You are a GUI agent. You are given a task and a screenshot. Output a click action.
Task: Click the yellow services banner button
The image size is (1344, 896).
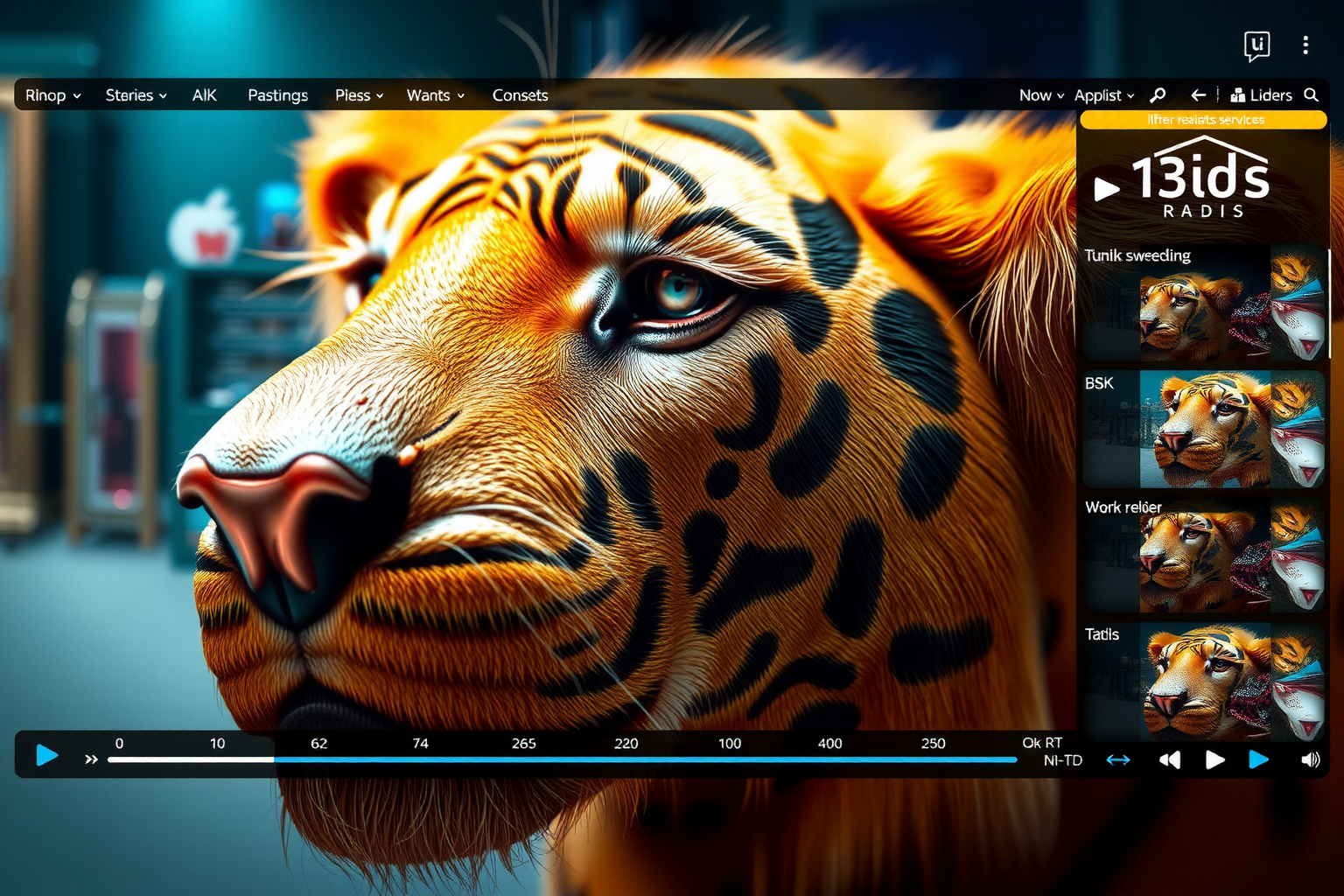click(1204, 120)
